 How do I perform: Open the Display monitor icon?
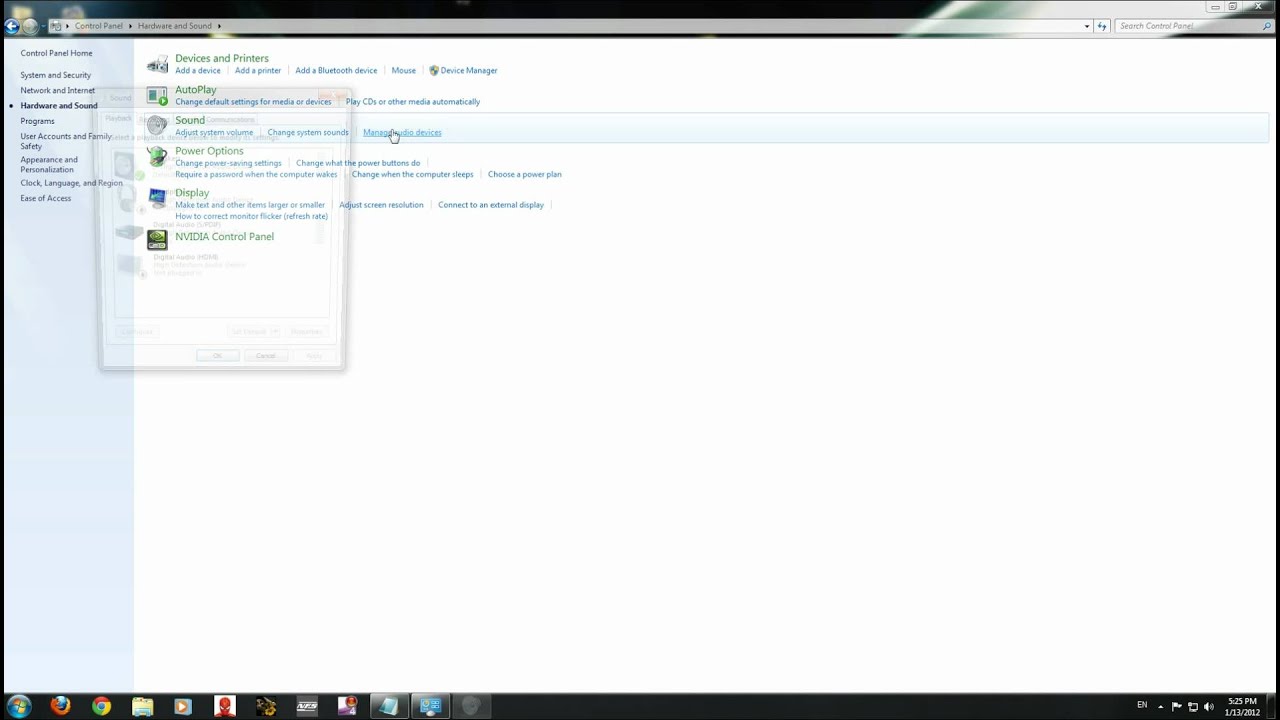[x=157, y=198]
